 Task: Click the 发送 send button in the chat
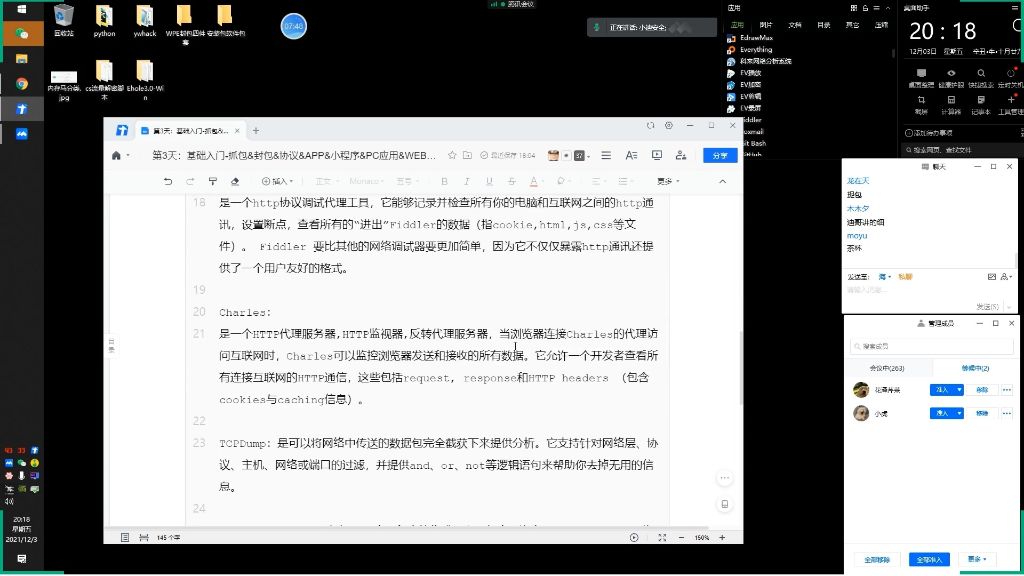click(x=986, y=306)
